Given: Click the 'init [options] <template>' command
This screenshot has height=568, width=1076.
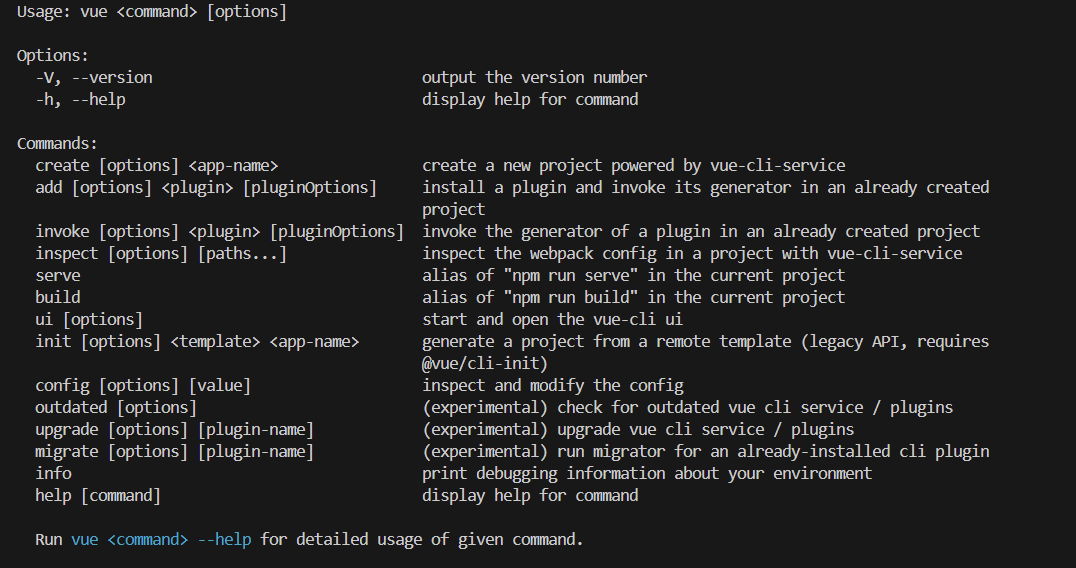Looking at the screenshot, I should click(197, 341).
